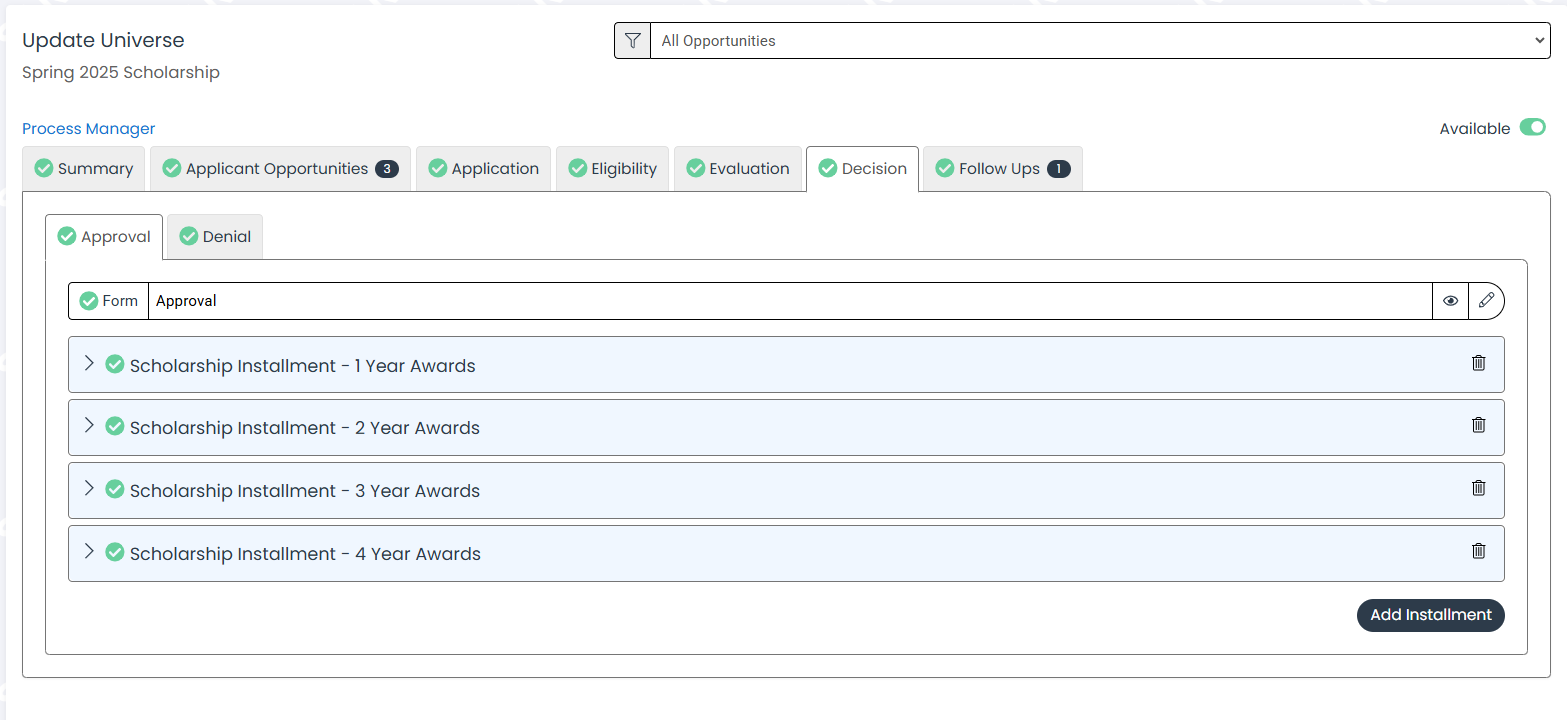Switch to the Denial sub-tab

215,237
